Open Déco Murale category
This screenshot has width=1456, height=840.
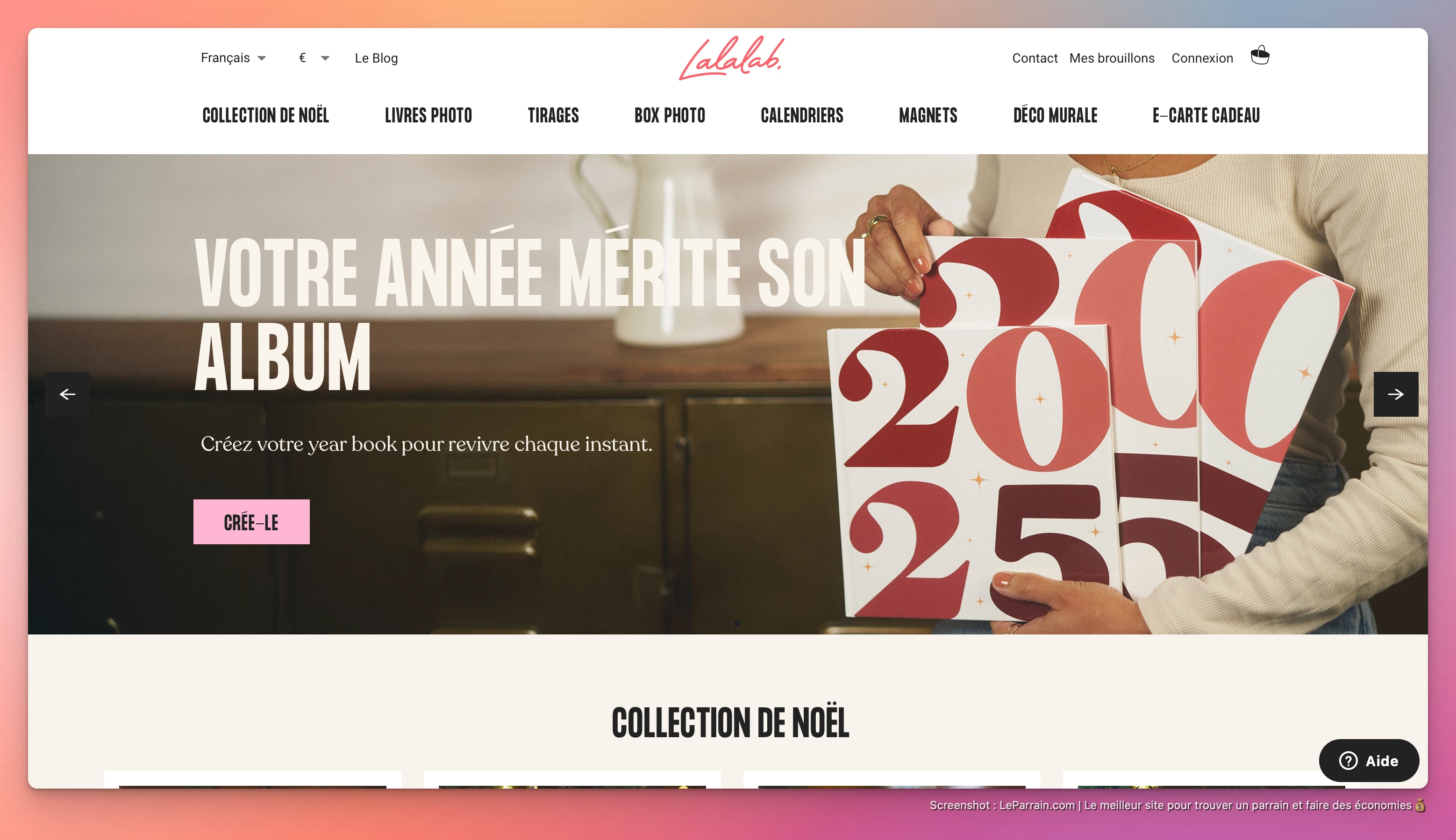[x=1055, y=115]
